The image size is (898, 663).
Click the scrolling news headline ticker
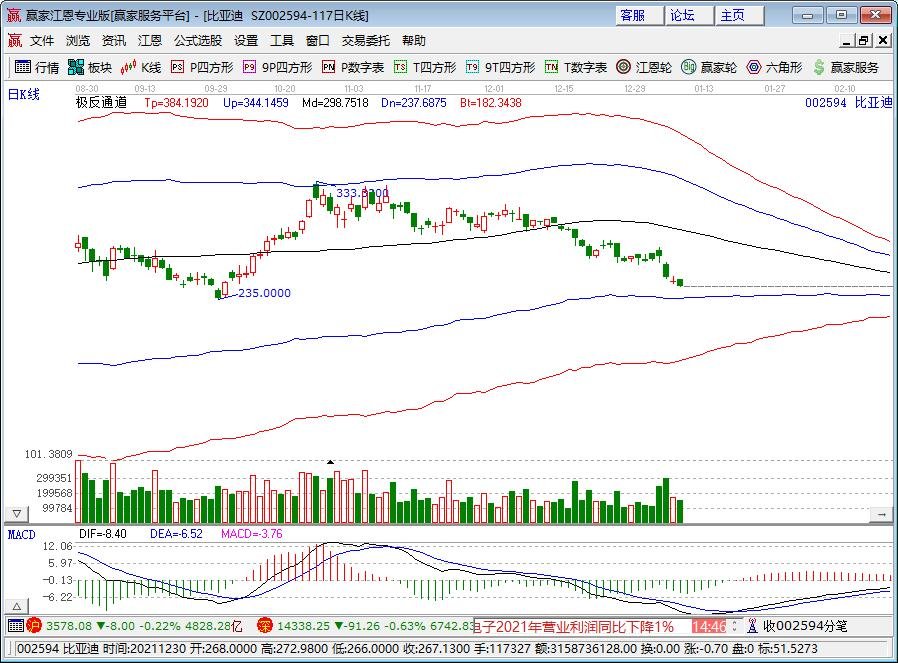click(574, 626)
